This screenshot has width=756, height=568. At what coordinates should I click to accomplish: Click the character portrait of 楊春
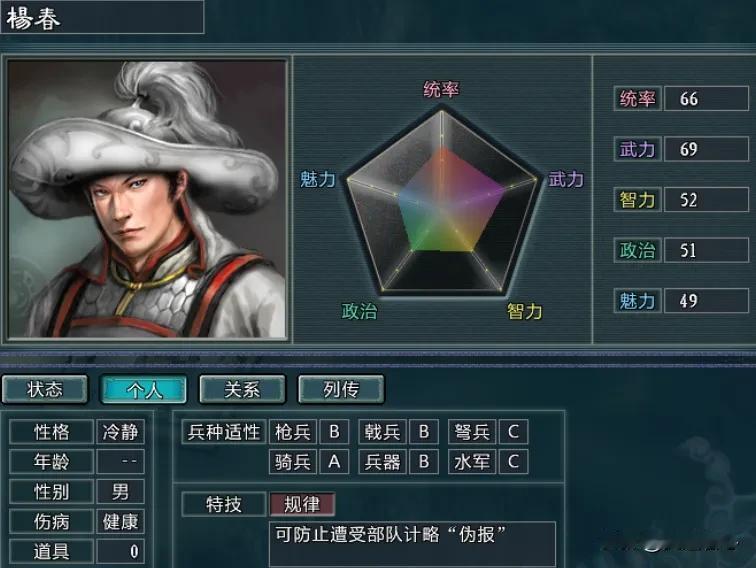coord(147,199)
